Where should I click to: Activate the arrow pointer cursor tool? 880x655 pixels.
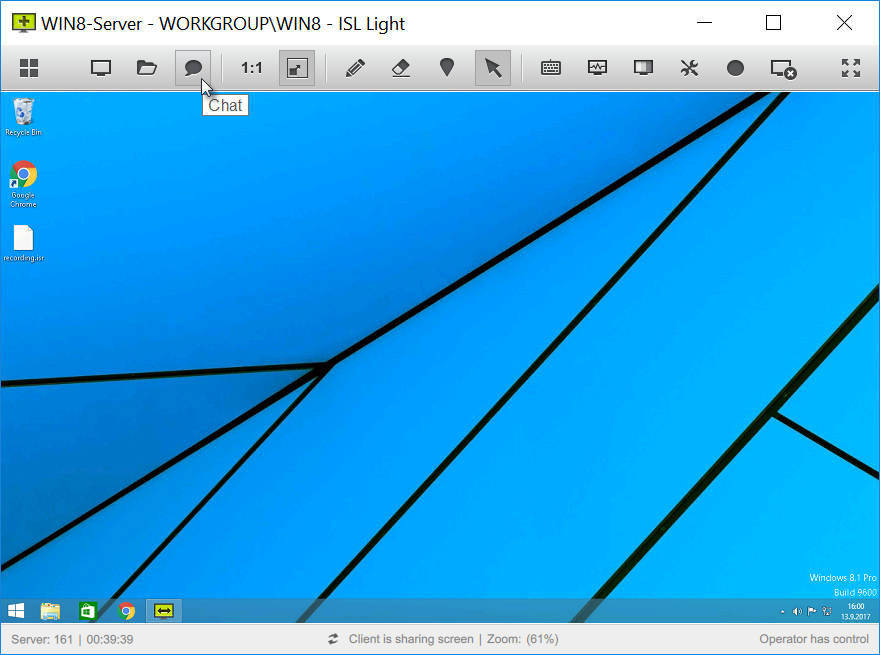493,68
